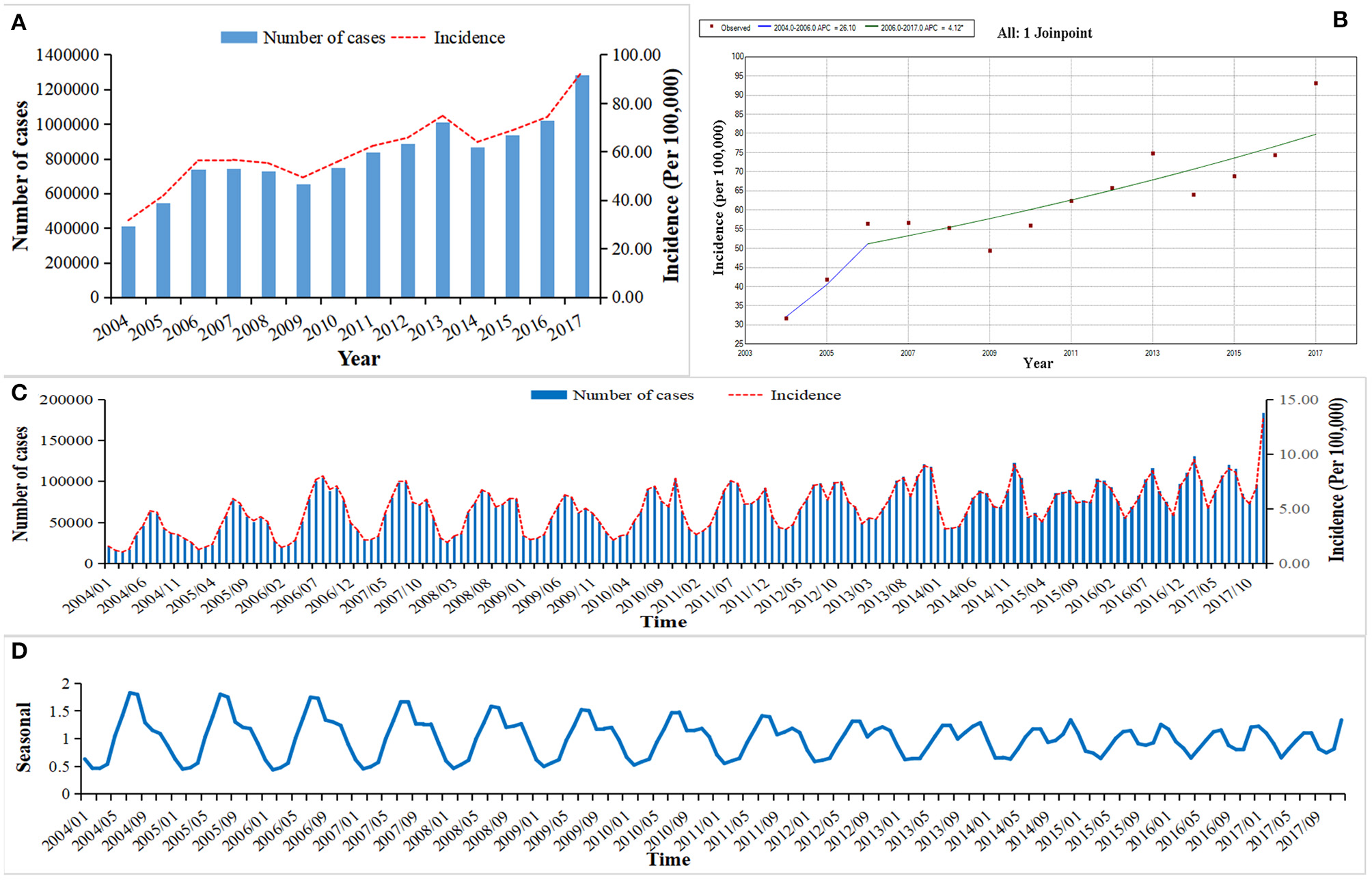Click the panel label letter D
This screenshot has width=1372, height=880.
(19, 650)
